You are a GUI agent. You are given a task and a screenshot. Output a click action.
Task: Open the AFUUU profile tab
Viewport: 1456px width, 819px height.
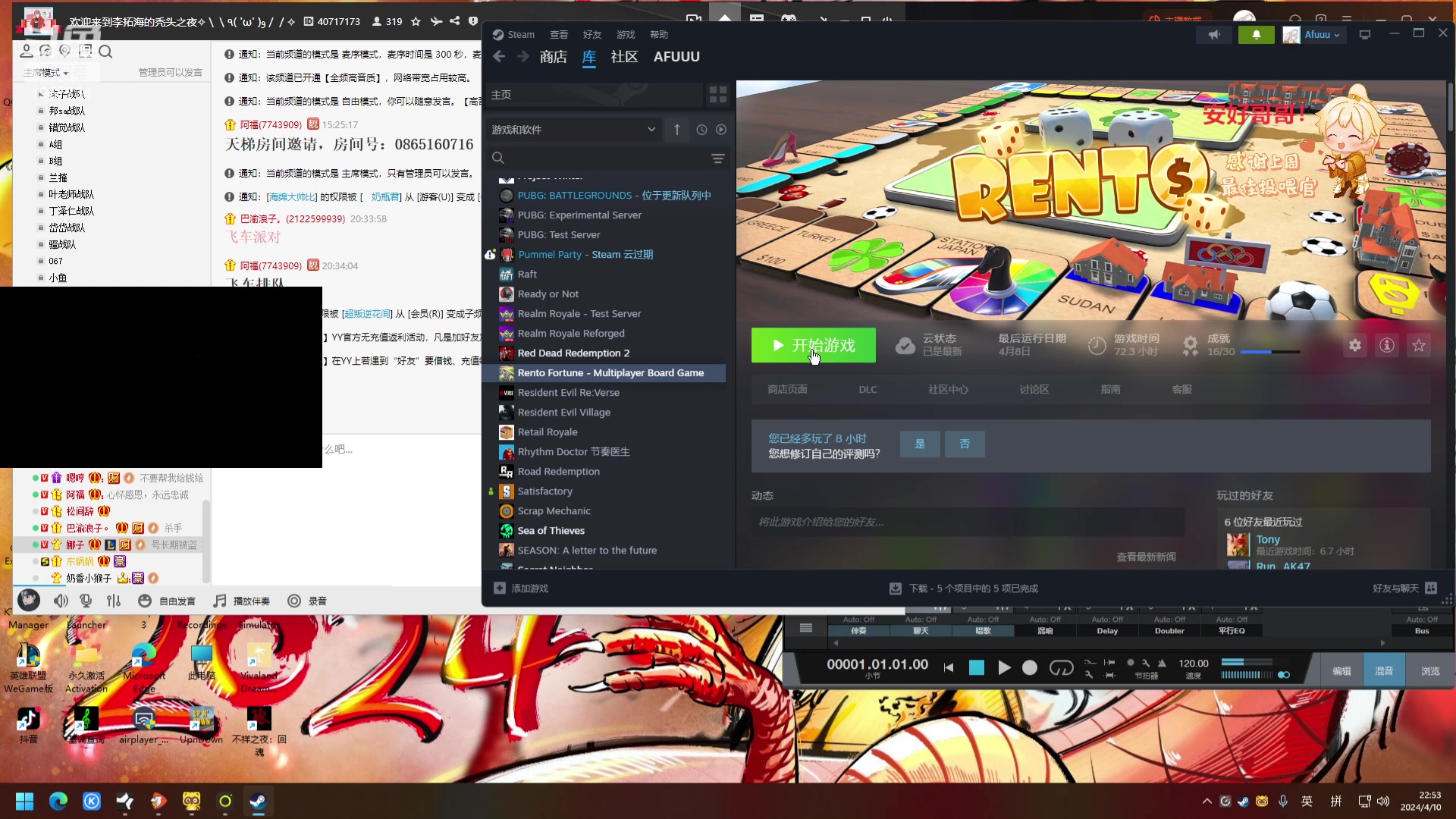[x=676, y=57]
